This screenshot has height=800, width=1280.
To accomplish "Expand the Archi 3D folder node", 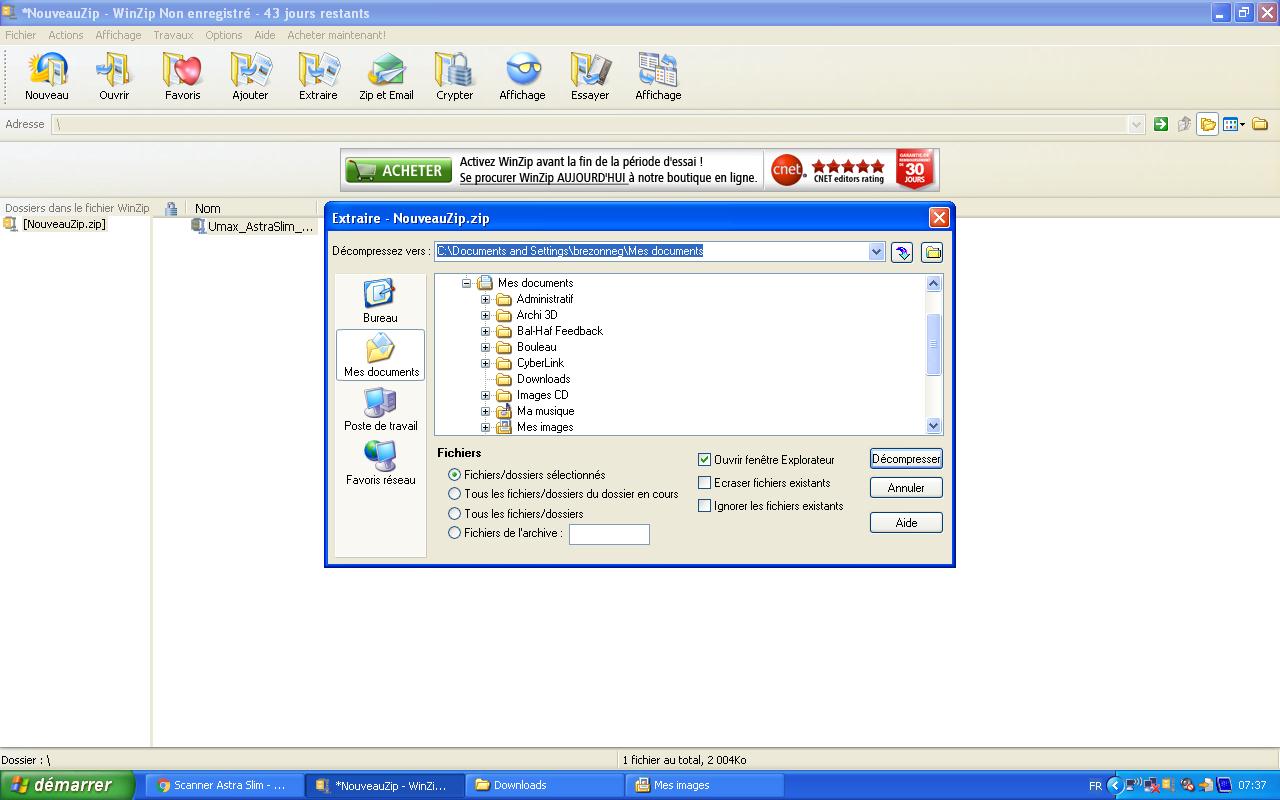I will pyautogui.click(x=486, y=315).
